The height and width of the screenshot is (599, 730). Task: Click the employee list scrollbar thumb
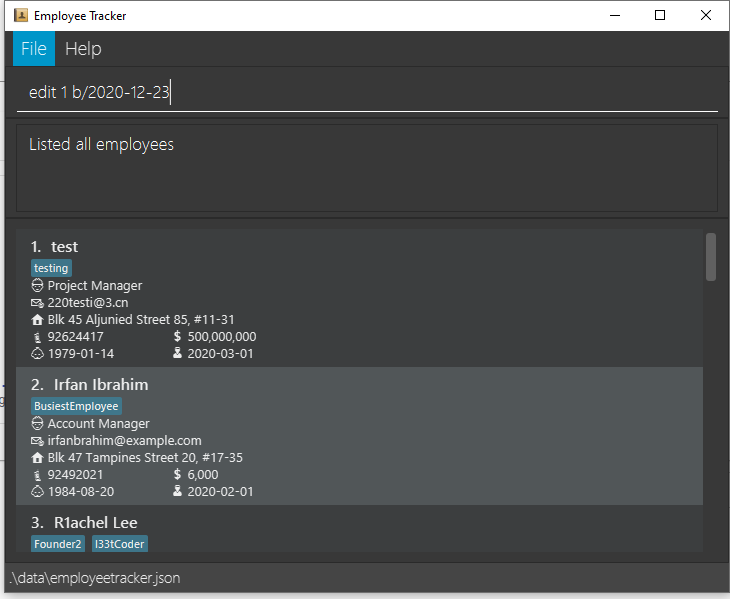710,257
